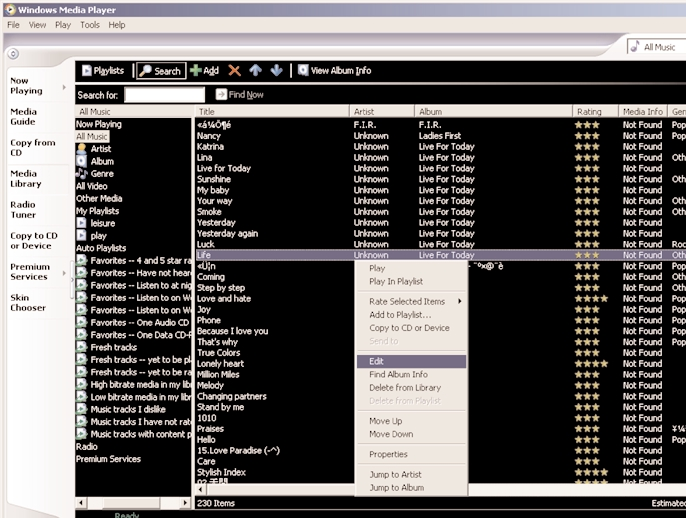Expand Rate Selected Items submenu
686x518 pixels.
411,301
